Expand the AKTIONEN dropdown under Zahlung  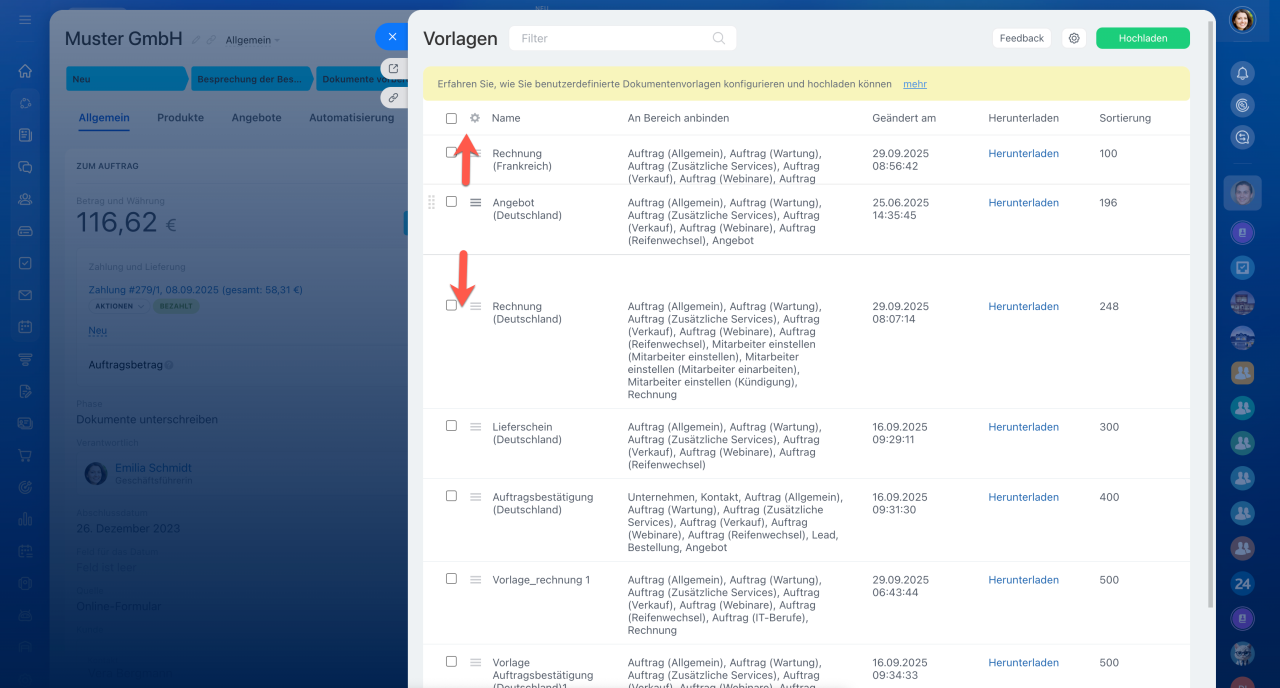pos(119,306)
